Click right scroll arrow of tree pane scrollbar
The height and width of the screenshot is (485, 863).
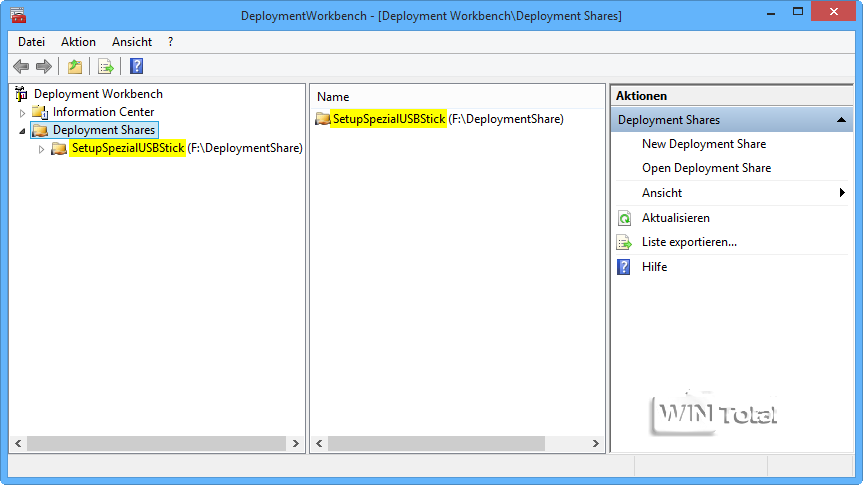(x=296, y=443)
